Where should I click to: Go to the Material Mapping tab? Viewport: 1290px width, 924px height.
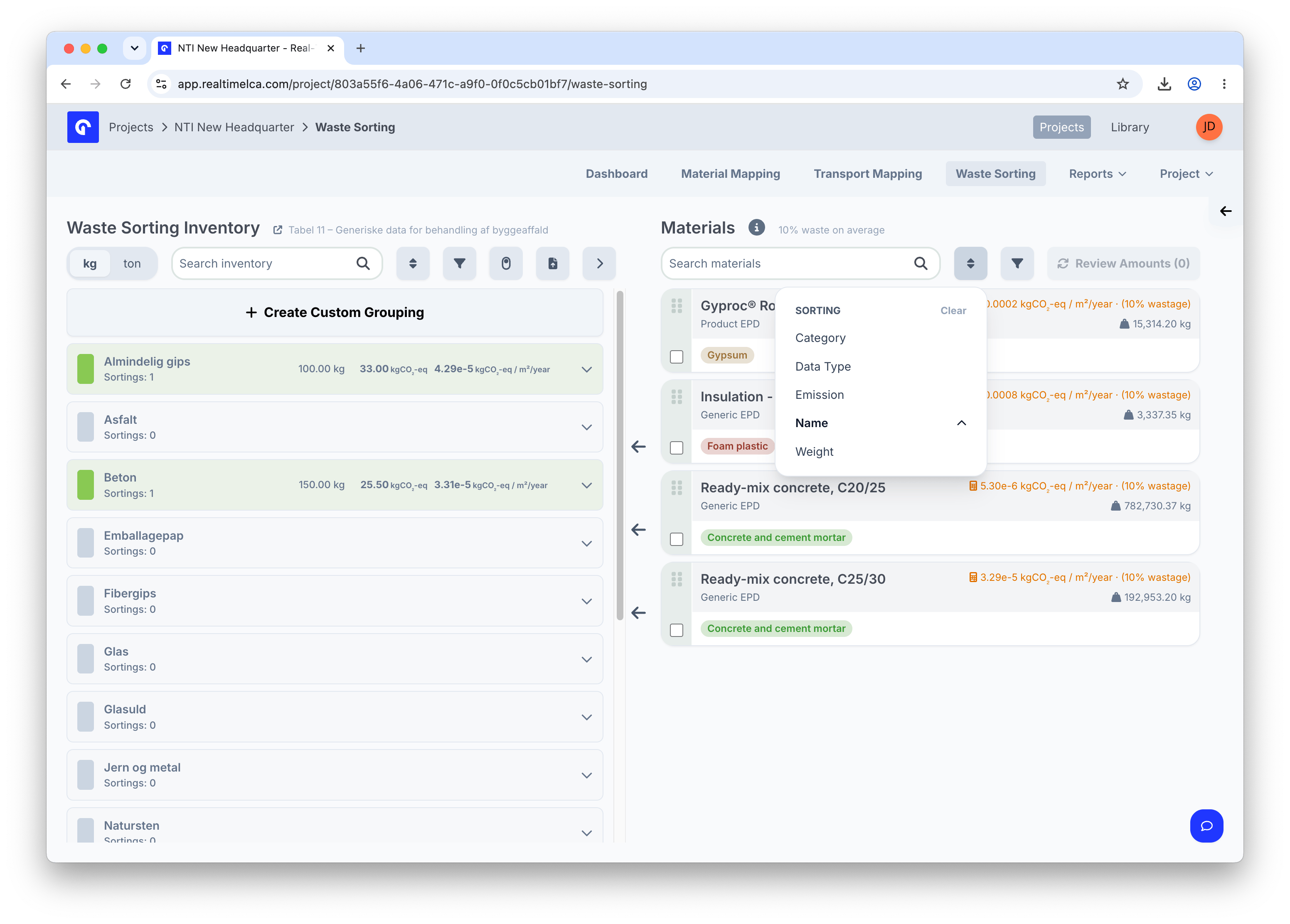tap(730, 174)
